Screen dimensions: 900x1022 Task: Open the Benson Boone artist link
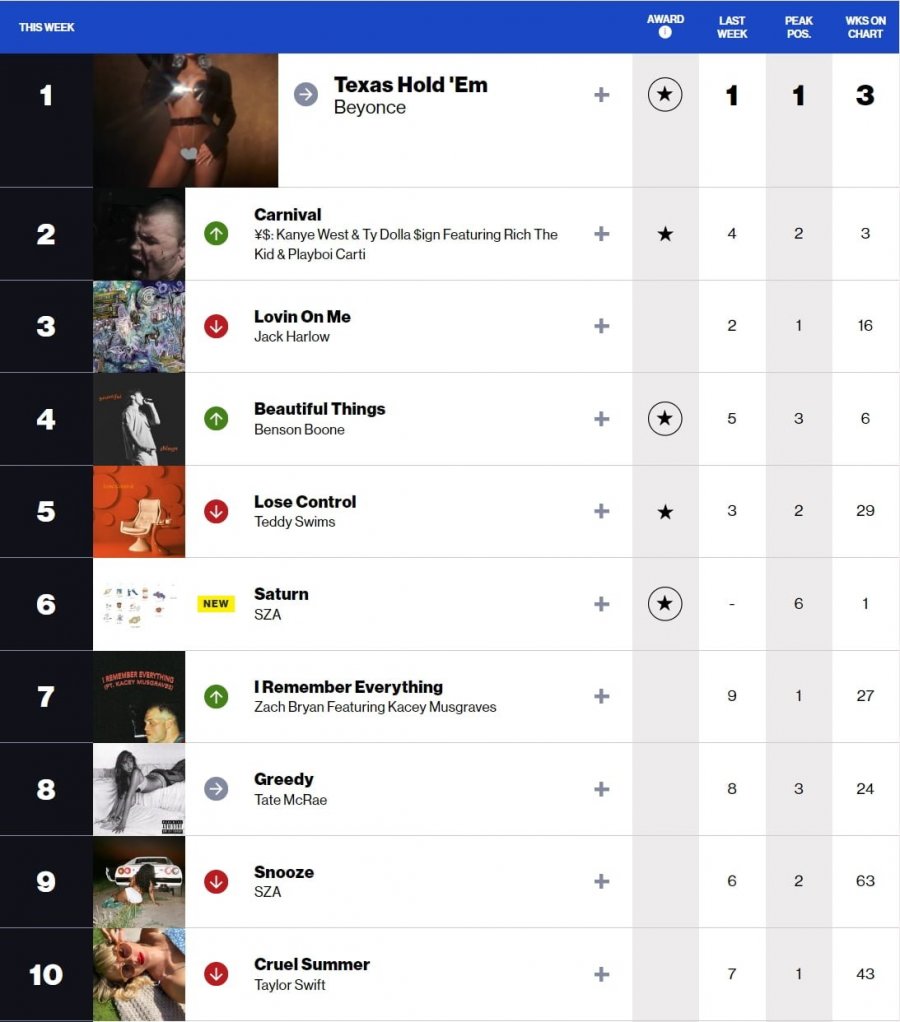pyautogui.click(x=299, y=430)
